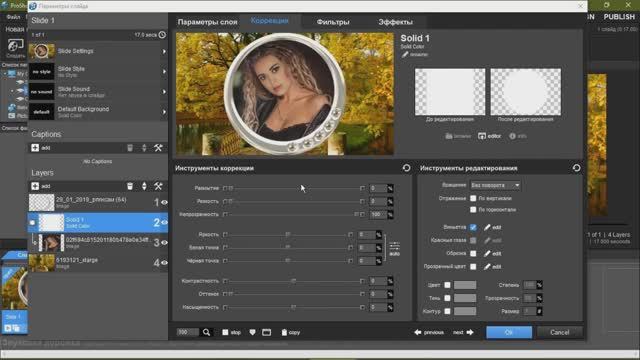Screen dimensions: 640x360
Task: Click the 'После редактирования' preview thumbnail
Action: 525,92
